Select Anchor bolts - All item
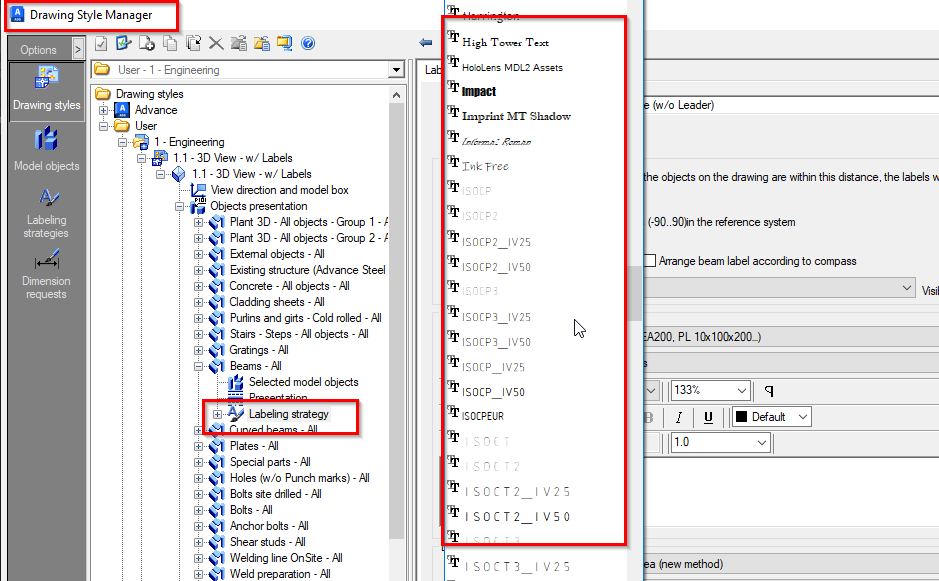Image resolution: width=939 pixels, height=581 pixels. (269, 526)
